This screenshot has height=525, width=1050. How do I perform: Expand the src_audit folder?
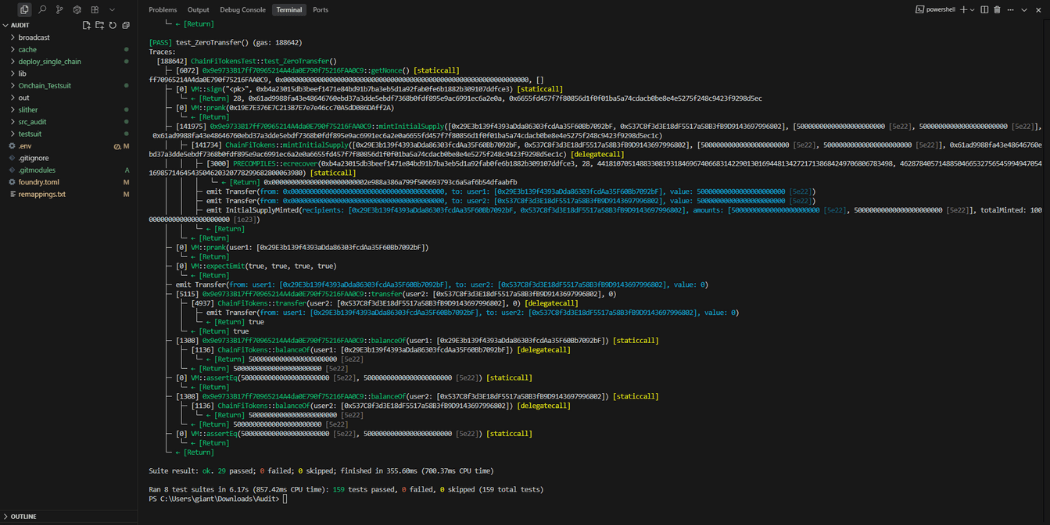click(x=32, y=122)
